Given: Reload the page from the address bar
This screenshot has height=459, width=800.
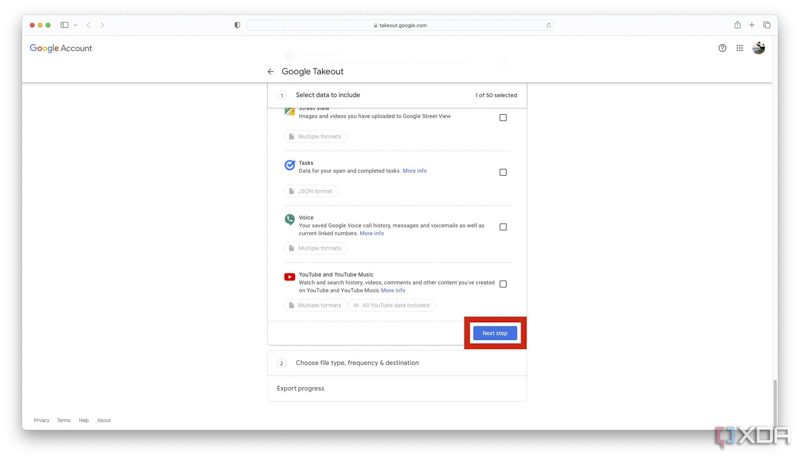Looking at the screenshot, I should click(548, 25).
